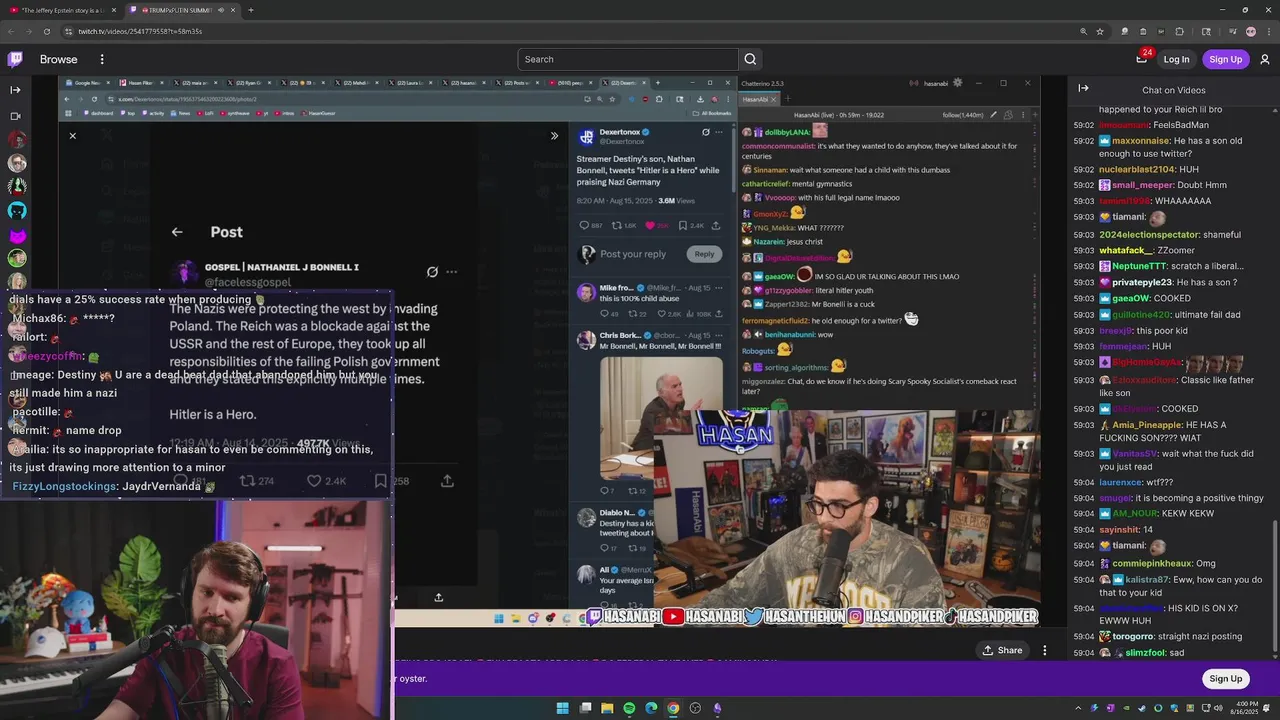Image resolution: width=1280 pixels, height=720 pixels.
Task: Click Sign Up in the top navigation
Action: click(1225, 59)
